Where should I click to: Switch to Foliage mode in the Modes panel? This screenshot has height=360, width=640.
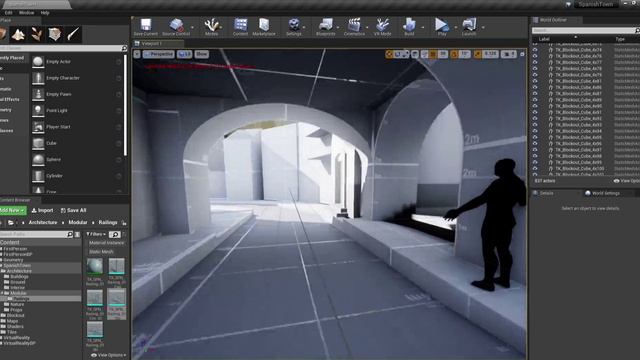37,35
